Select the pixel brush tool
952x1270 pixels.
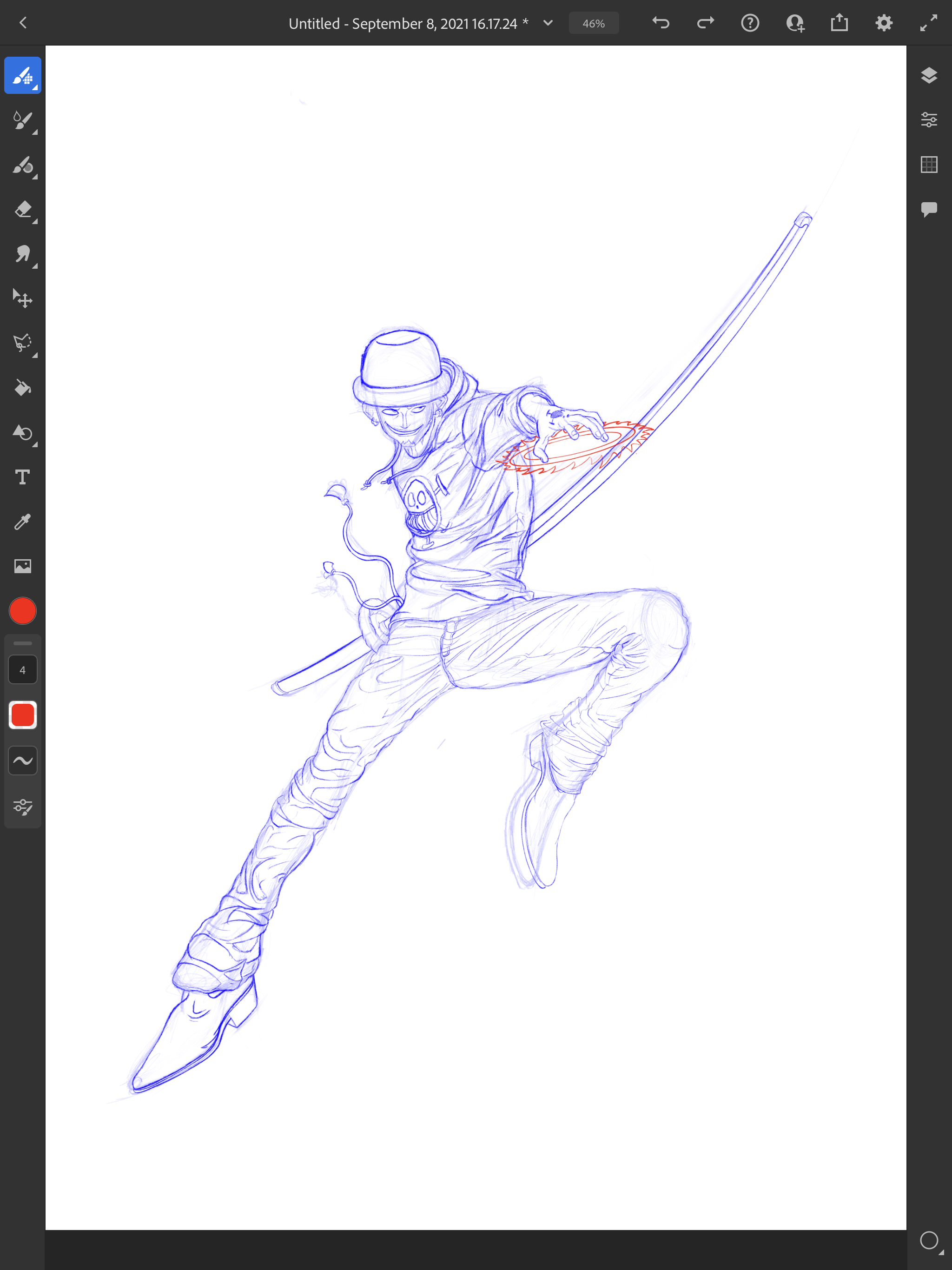22,75
